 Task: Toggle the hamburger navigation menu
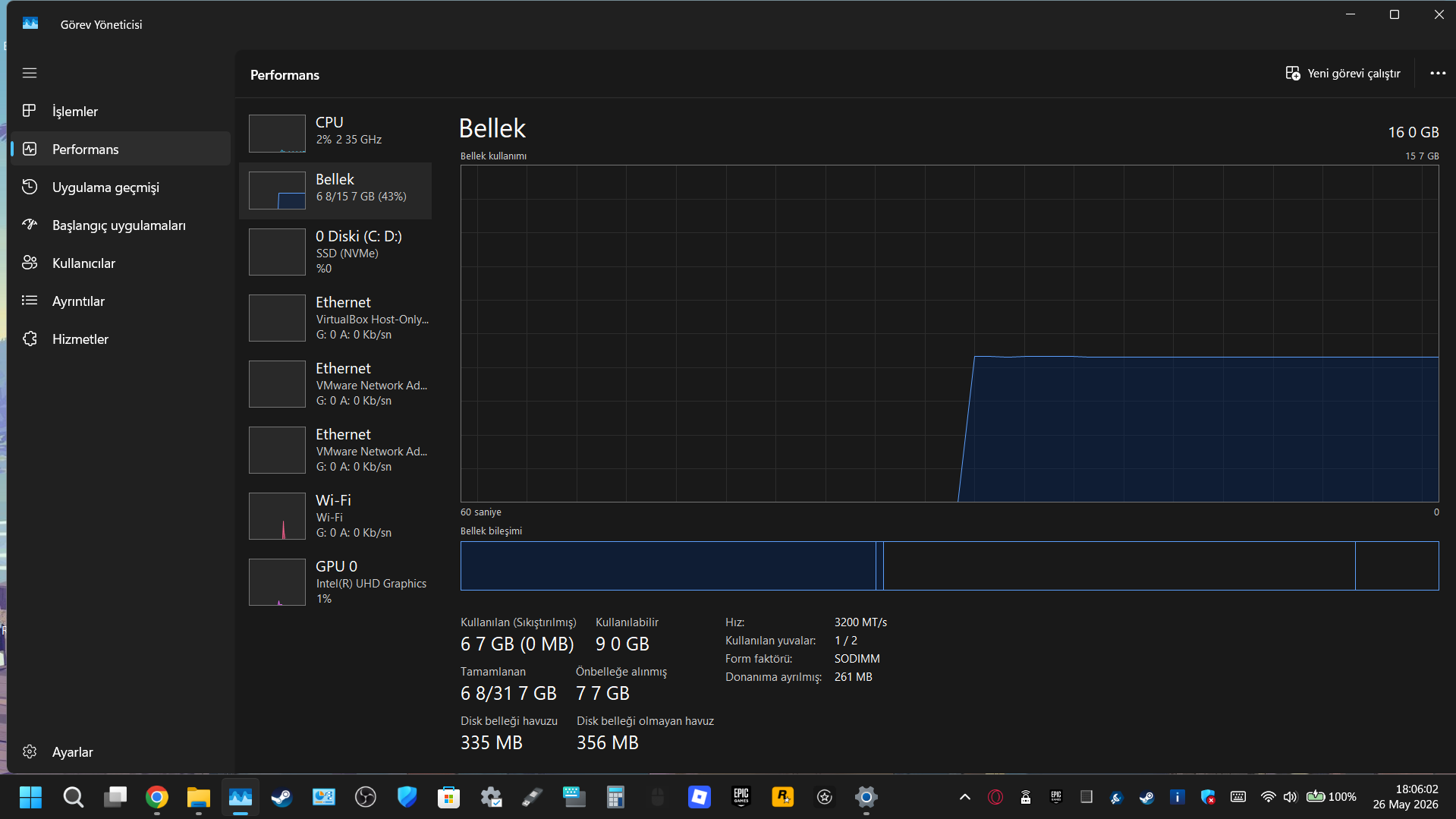pyautogui.click(x=30, y=73)
